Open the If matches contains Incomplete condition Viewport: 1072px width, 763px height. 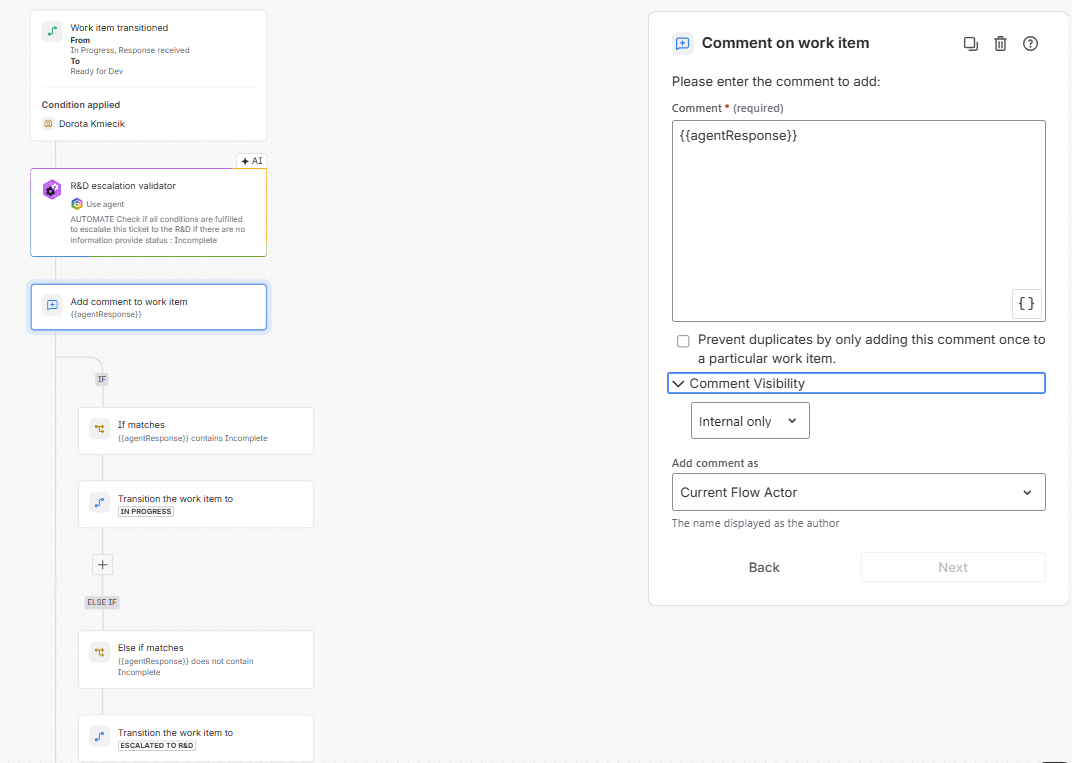[196, 431]
